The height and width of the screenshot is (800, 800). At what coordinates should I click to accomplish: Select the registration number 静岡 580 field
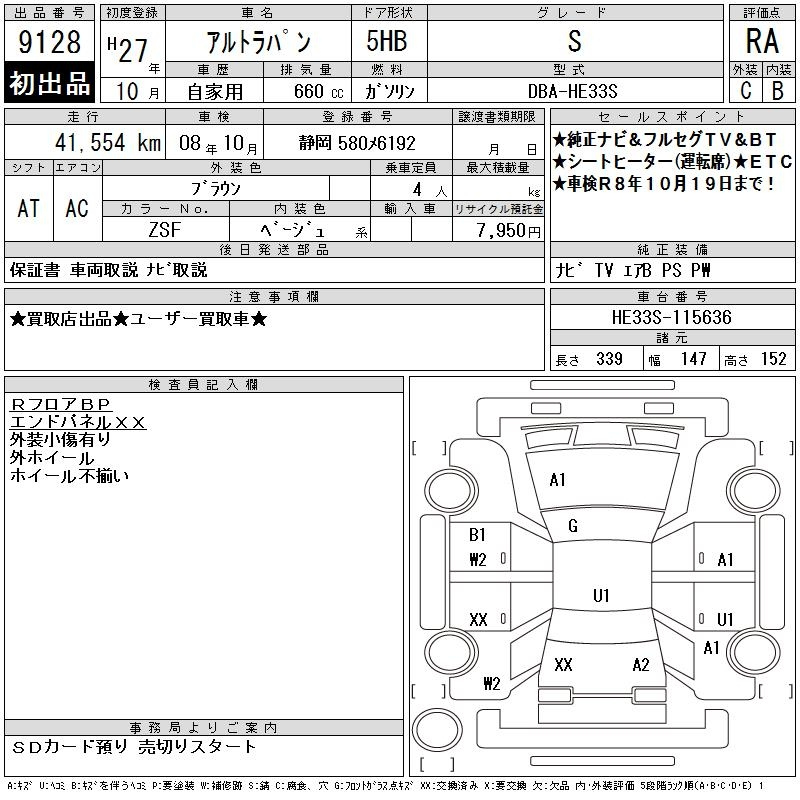(x=357, y=143)
